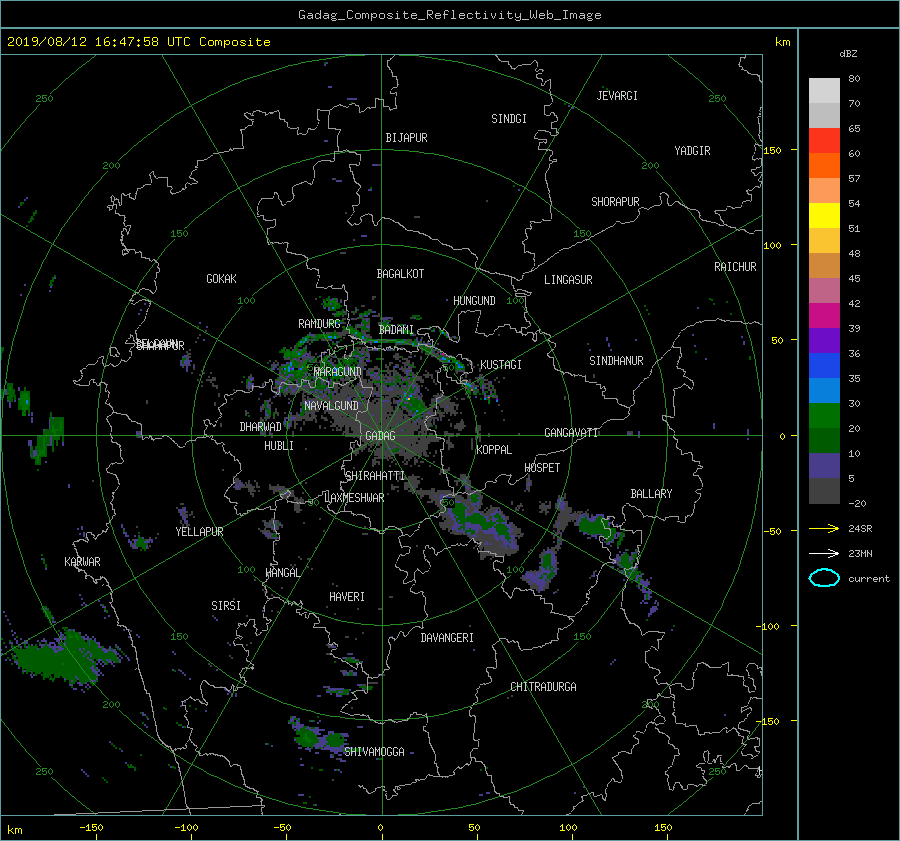Image resolution: width=900 pixels, height=841 pixels.
Task: Click the SINDGI city label
Action: (x=509, y=119)
